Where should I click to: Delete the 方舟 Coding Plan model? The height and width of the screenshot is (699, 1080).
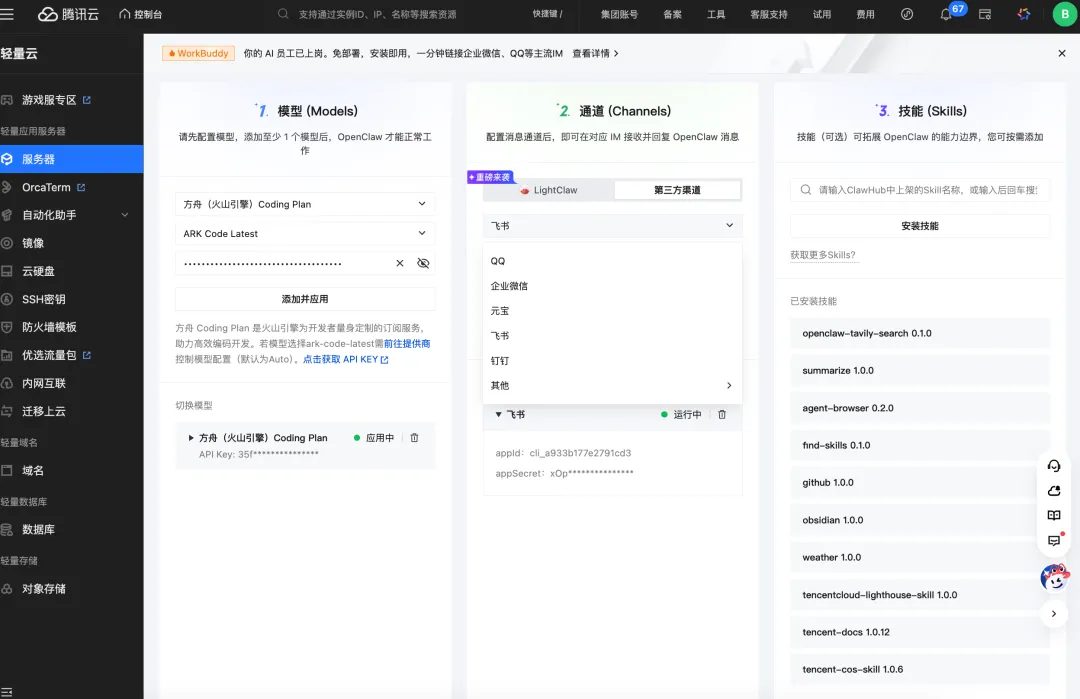pos(414,437)
